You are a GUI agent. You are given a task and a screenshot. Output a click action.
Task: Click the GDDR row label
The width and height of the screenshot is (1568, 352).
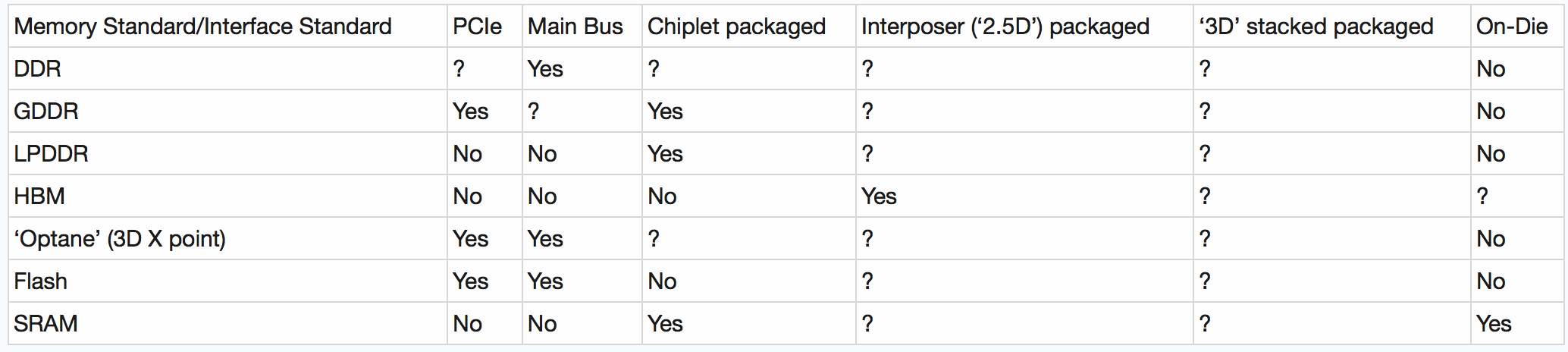click(x=45, y=112)
